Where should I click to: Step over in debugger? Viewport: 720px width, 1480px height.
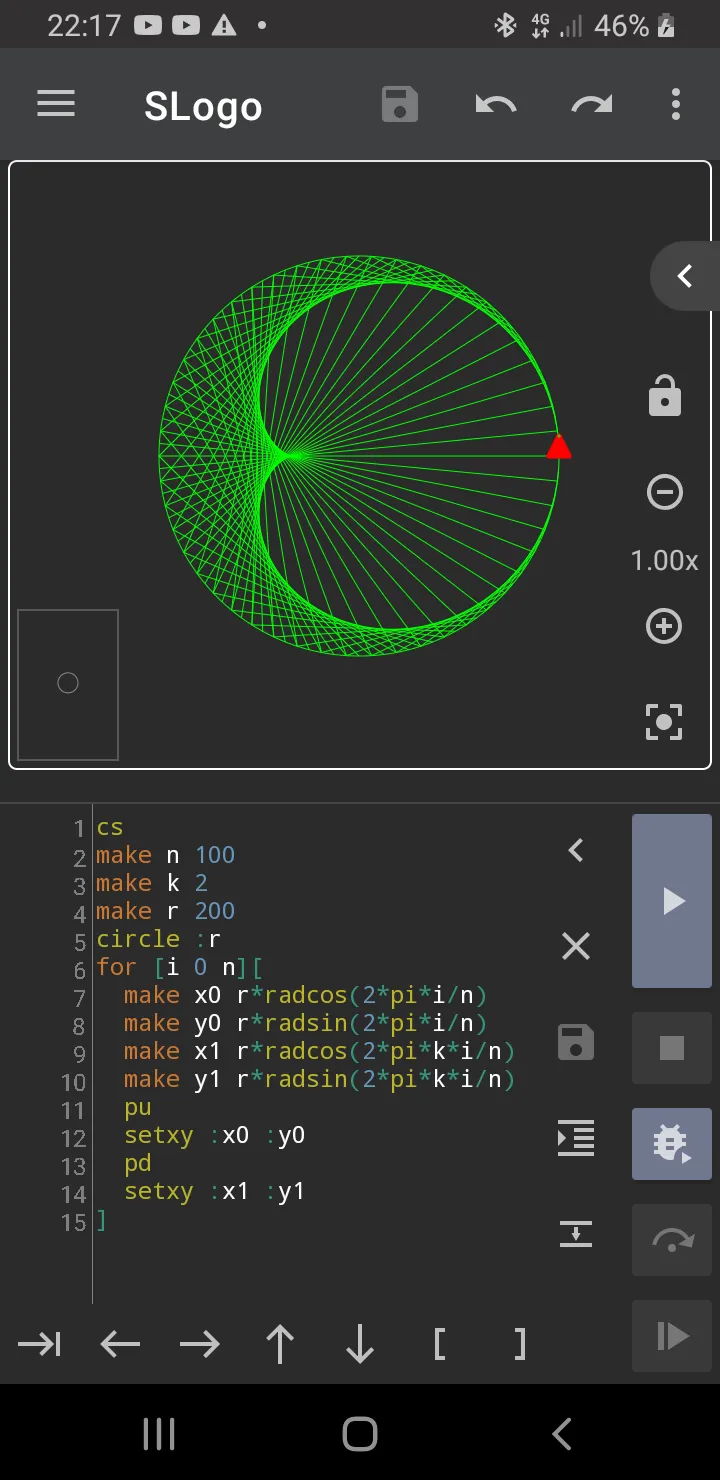pos(672,1239)
